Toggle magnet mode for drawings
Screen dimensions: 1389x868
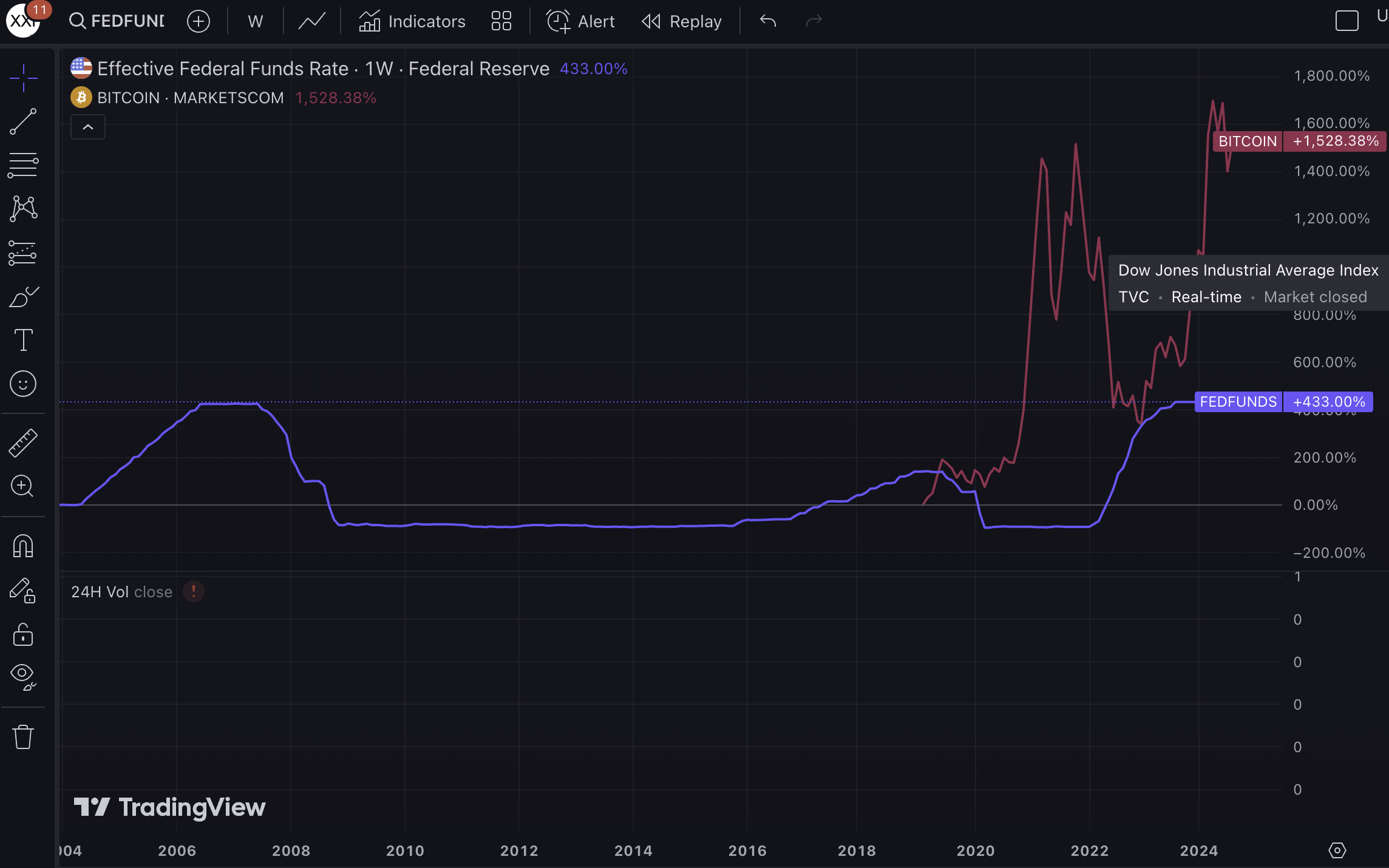(x=23, y=546)
